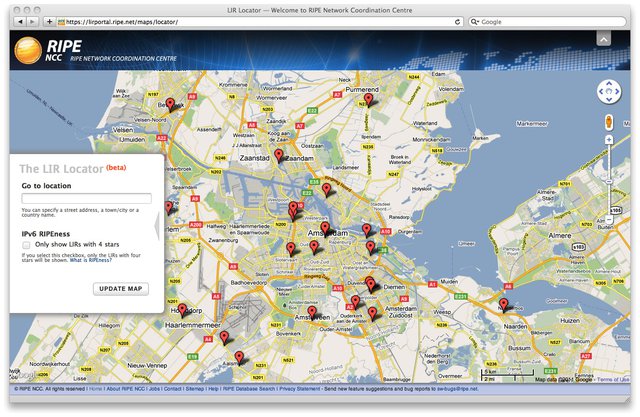Select the map pin on Ringweg Noord
640x417 pixels.
tap(327, 190)
